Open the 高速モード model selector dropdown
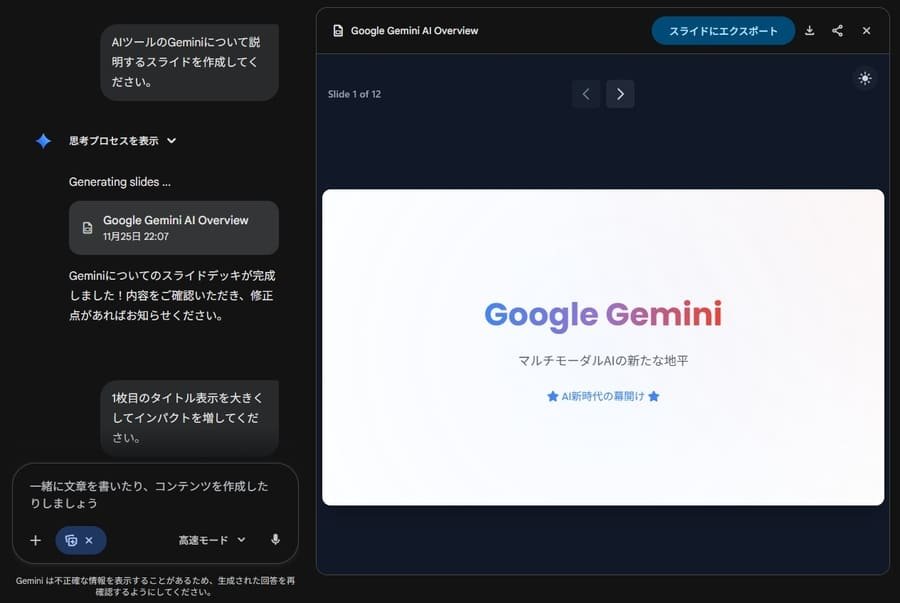This screenshot has width=900, height=603. click(x=207, y=540)
